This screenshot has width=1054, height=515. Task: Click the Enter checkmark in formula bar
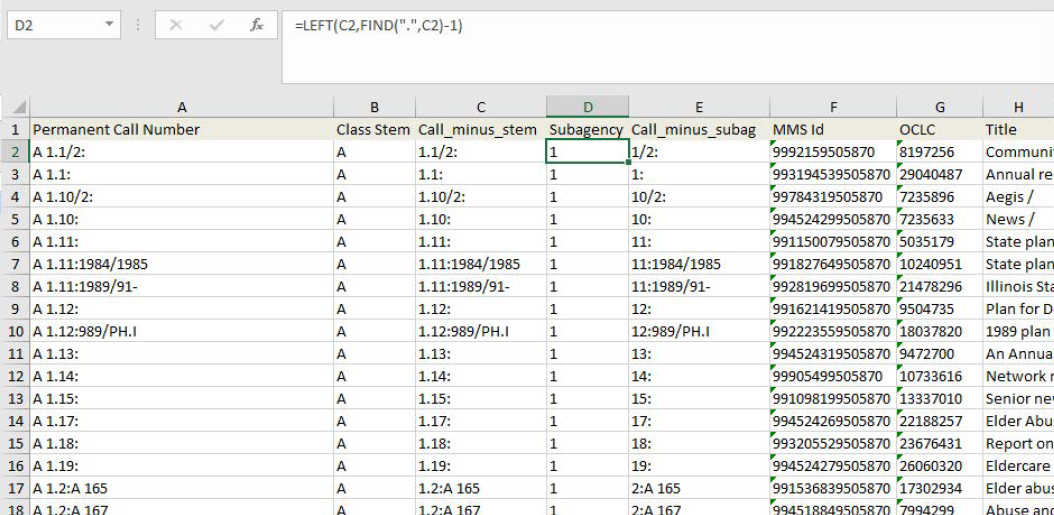pyautogui.click(x=216, y=26)
